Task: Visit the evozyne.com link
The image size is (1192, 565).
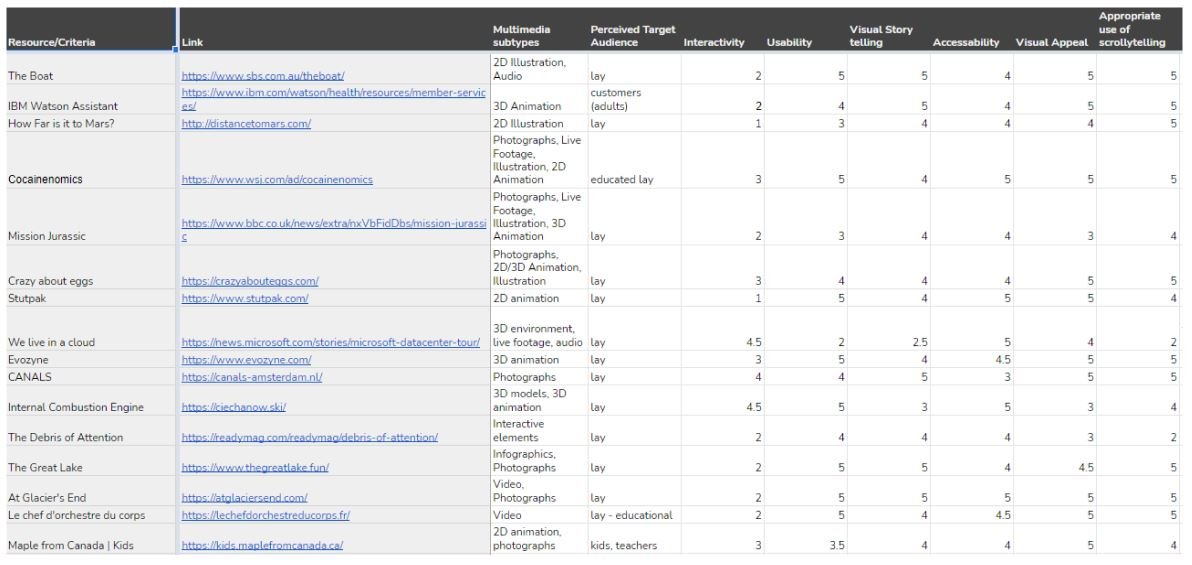Action: tap(246, 360)
